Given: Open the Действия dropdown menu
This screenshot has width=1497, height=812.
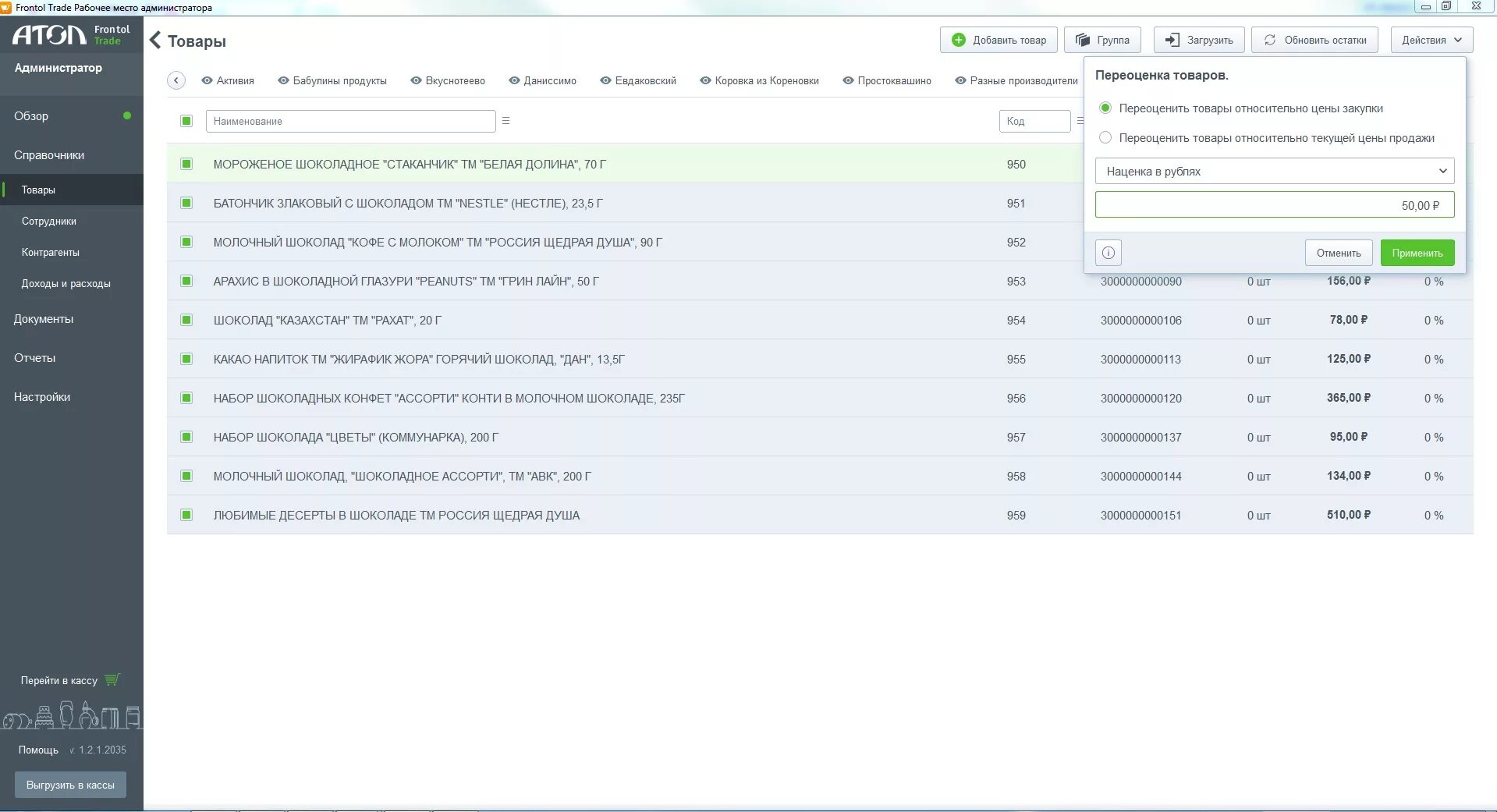Looking at the screenshot, I should (1431, 40).
